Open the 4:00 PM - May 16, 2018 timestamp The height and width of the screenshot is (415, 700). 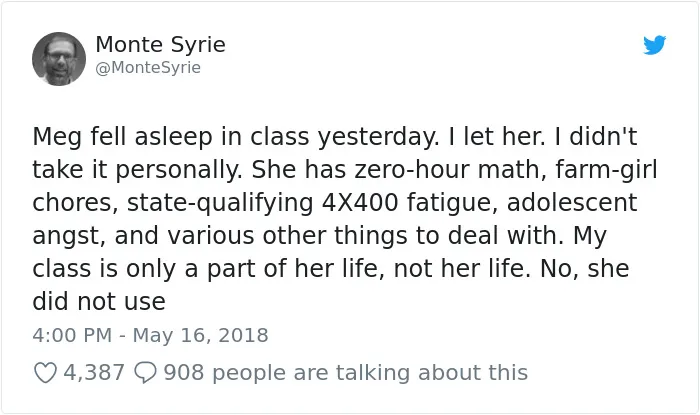click(150, 335)
